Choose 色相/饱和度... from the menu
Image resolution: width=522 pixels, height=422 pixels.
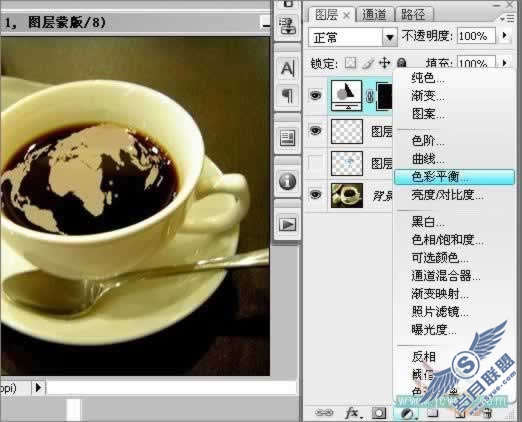click(447, 240)
